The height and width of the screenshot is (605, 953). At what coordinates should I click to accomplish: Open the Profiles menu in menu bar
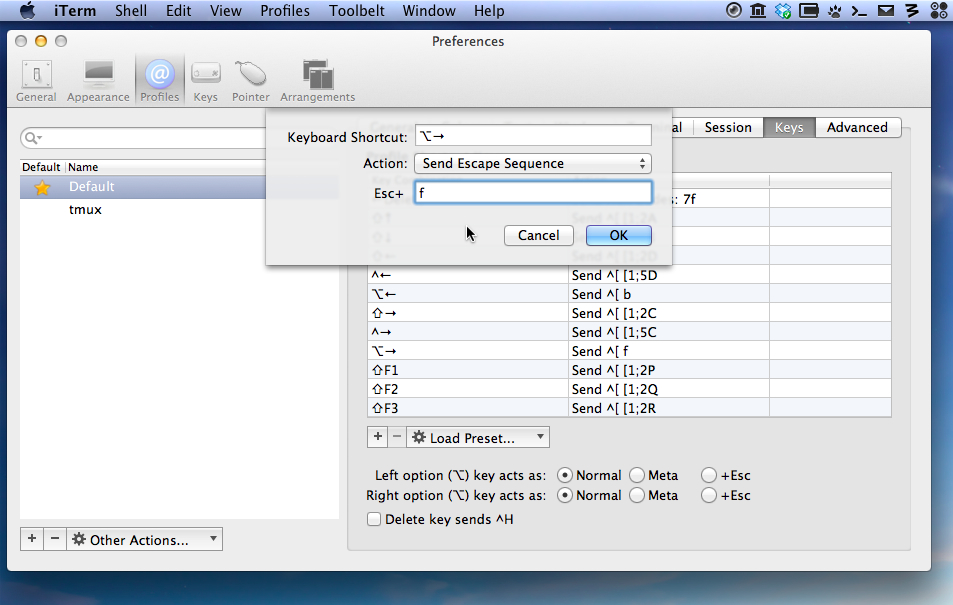pyautogui.click(x=284, y=11)
